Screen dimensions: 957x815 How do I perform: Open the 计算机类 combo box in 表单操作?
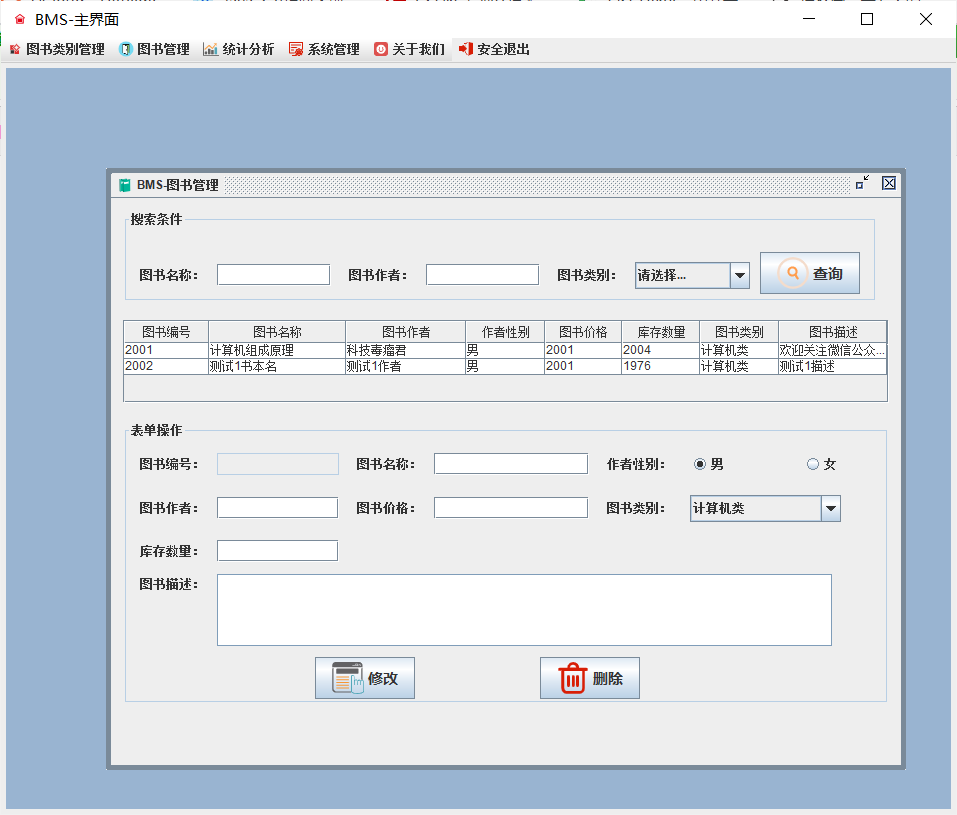[765, 509]
